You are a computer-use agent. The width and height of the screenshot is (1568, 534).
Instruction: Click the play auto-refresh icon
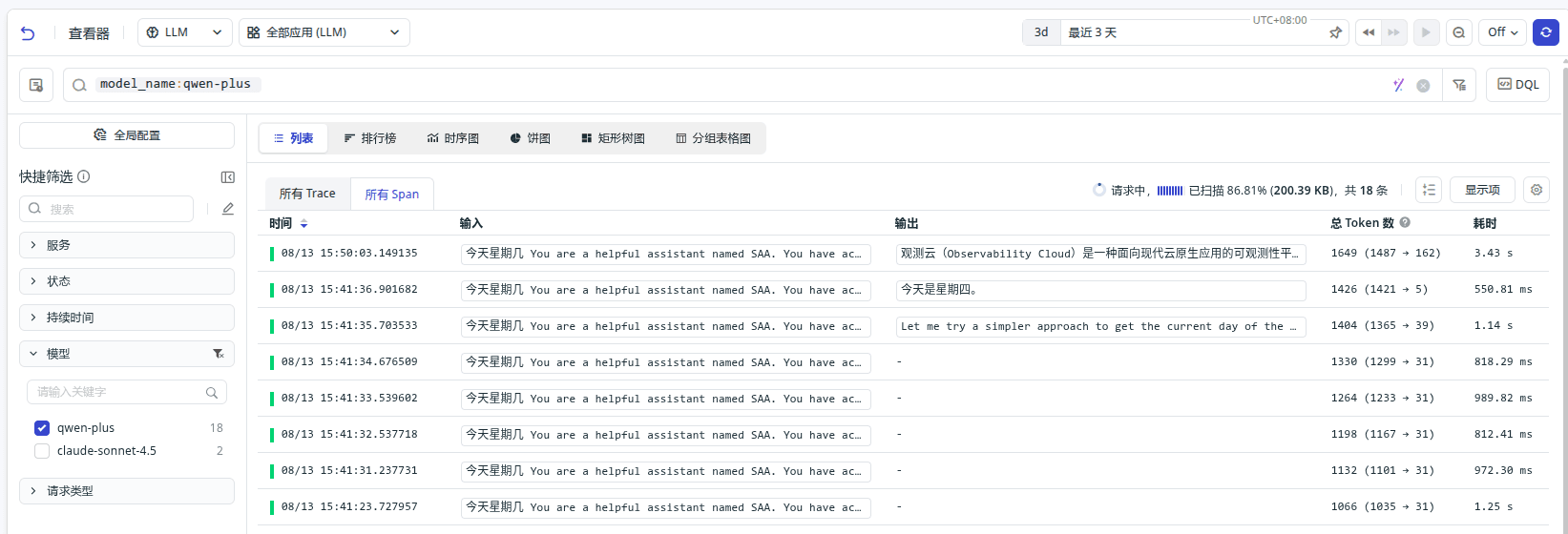point(1426,32)
